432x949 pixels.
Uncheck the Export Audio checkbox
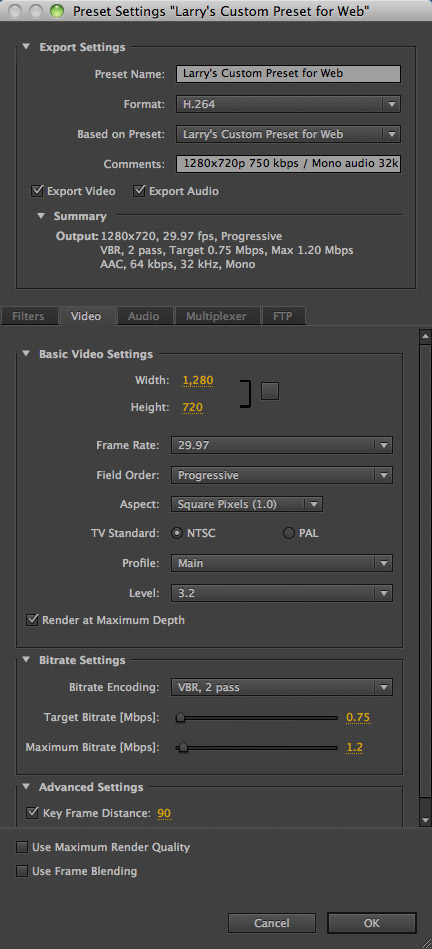[x=139, y=191]
